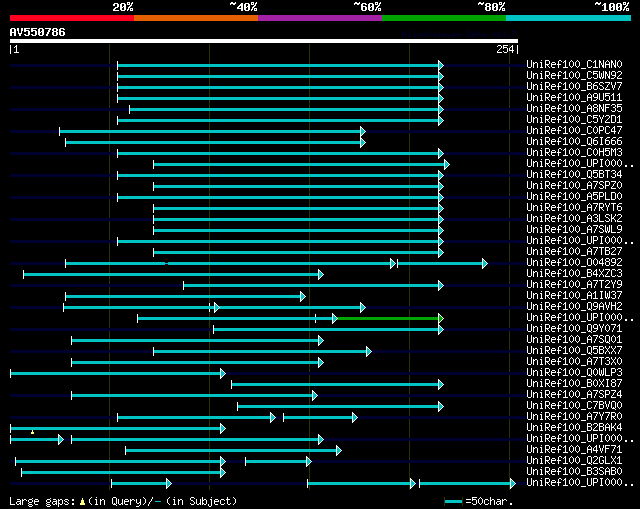This screenshot has height=509, width=640.
Task: Select the white AV550786 query sequence bar
Action: 264,41
